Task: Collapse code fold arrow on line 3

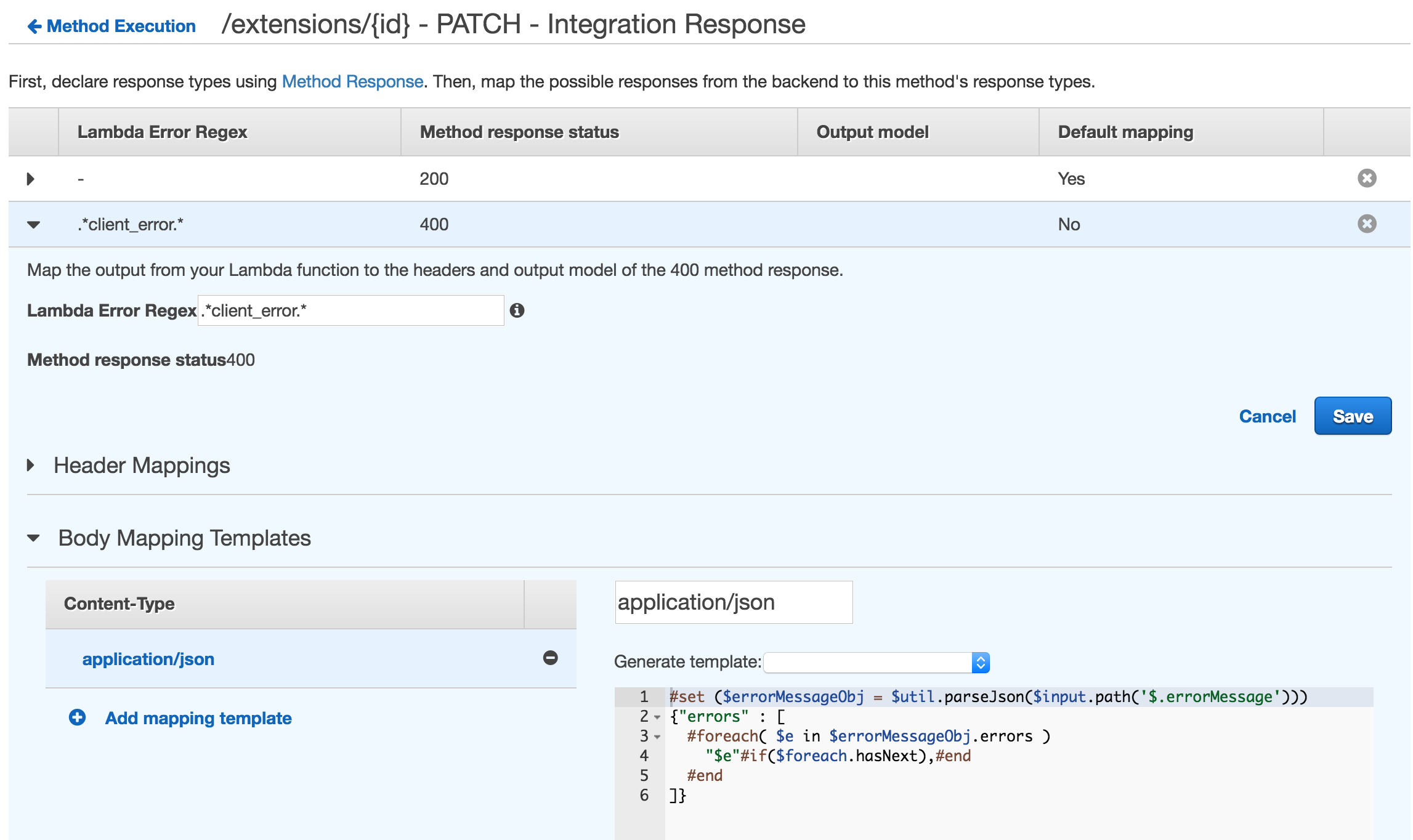Action: tap(657, 737)
